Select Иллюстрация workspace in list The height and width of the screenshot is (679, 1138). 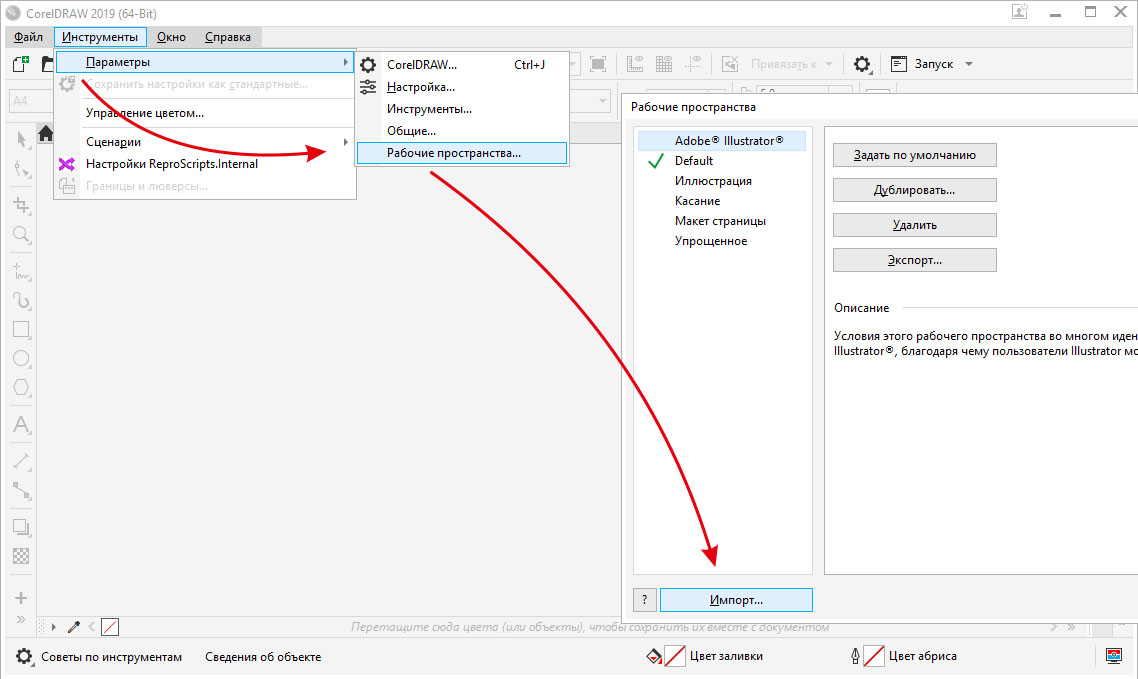(x=722, y=181)
